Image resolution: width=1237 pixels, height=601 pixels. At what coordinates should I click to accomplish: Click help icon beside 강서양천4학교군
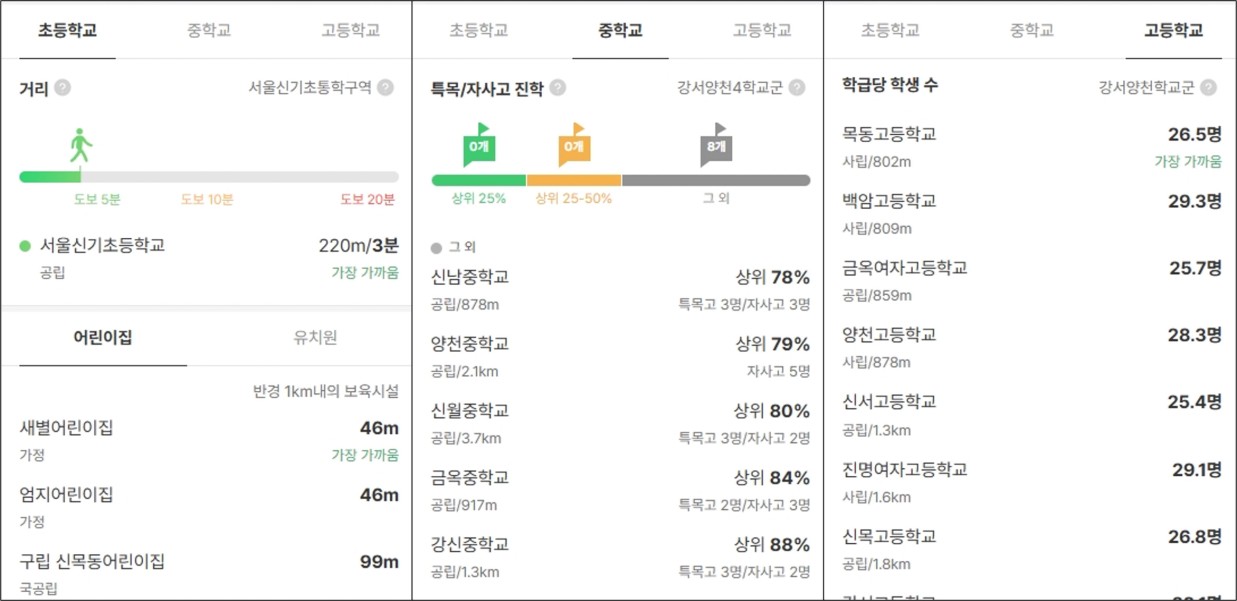pos(797,88)
